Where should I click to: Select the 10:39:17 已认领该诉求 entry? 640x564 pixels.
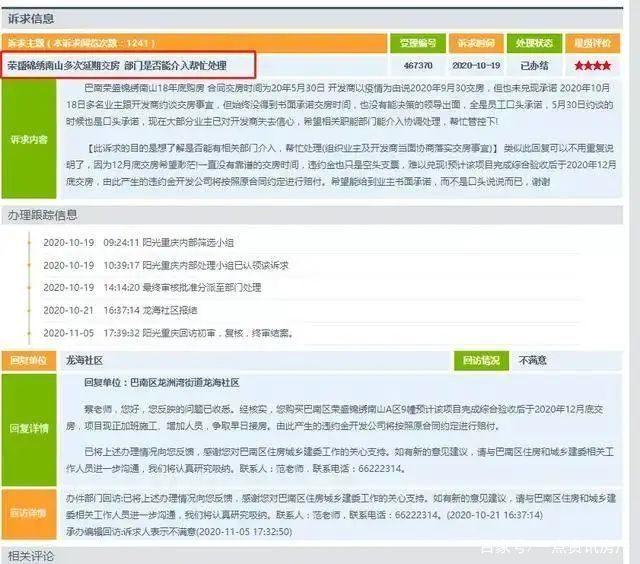[x=166, y=266]
